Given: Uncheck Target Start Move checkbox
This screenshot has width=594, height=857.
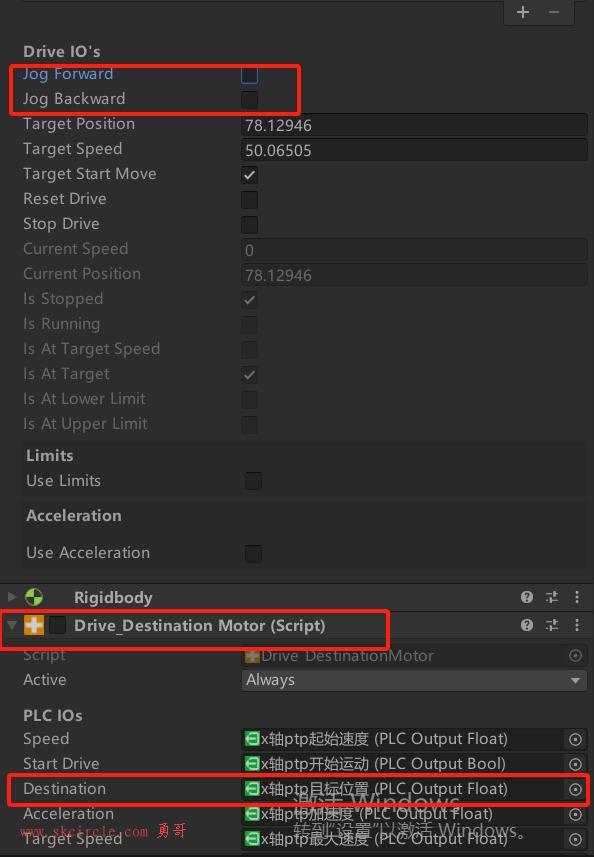Looking at the screenshot, I should point(250,175).
